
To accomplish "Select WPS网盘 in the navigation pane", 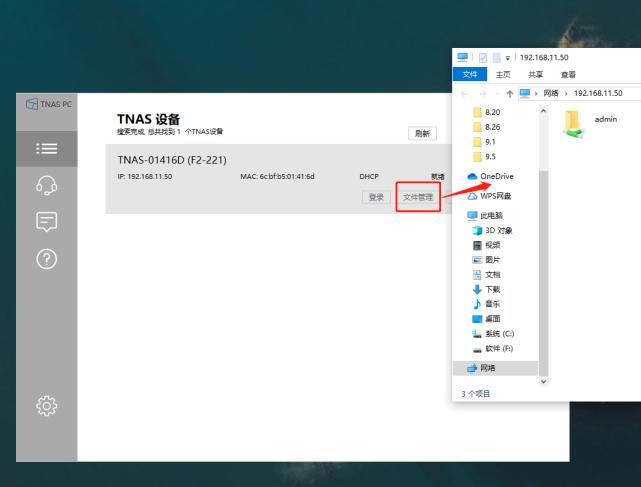I will 497,196.
